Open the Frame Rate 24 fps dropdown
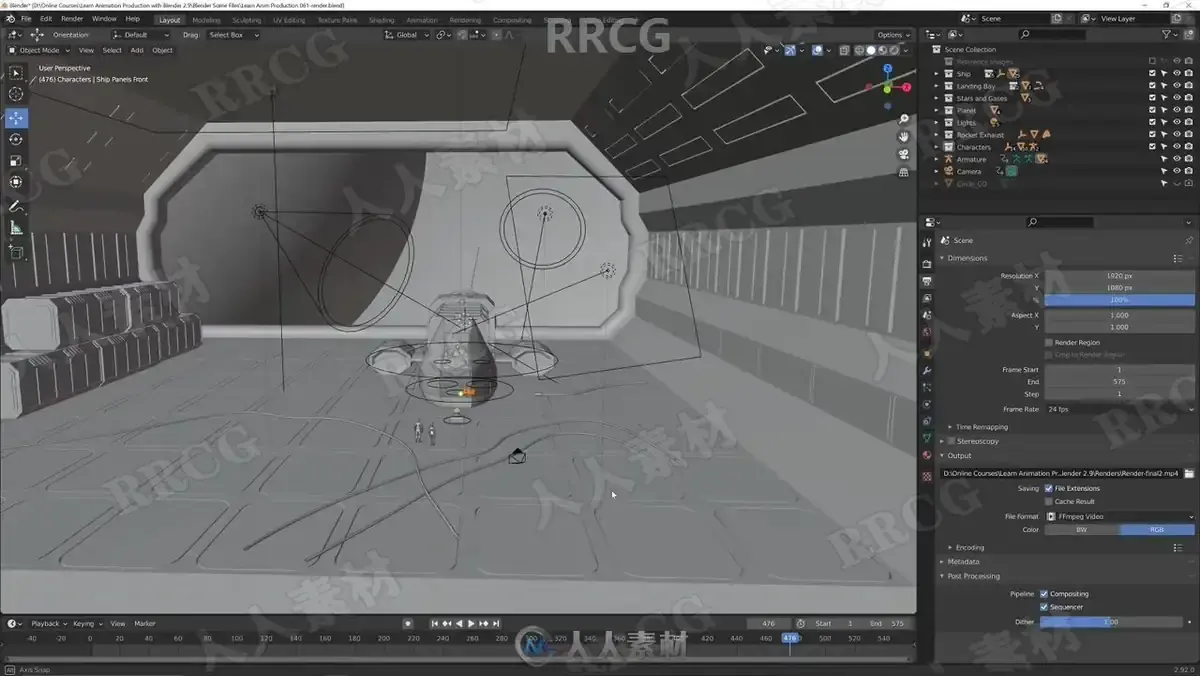 (x=1120, y=409)
